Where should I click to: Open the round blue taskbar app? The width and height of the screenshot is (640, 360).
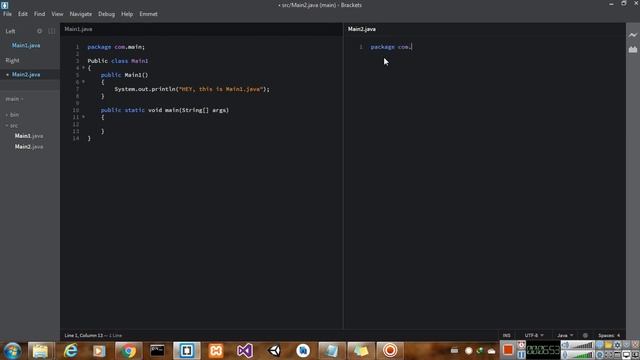[303, 351]
